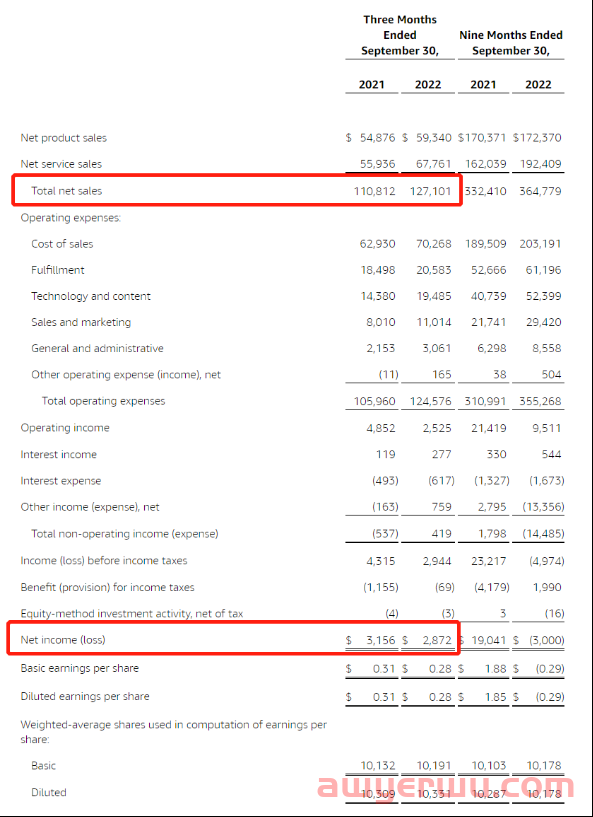Select the value 19,041
Screen dimensions: 593x817
pyautogui.click(x=489, y=640)
